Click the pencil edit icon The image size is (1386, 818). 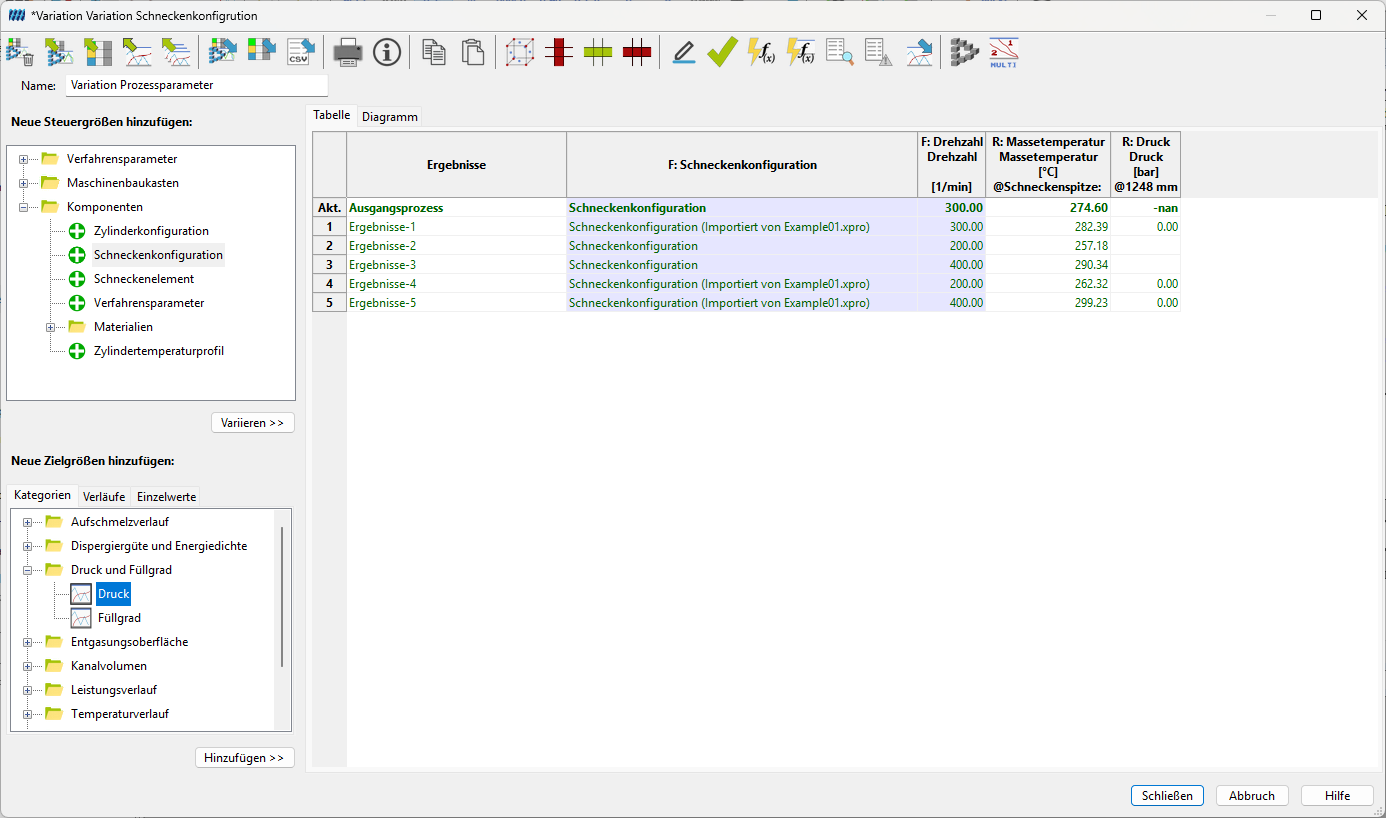tap(684, 52)
